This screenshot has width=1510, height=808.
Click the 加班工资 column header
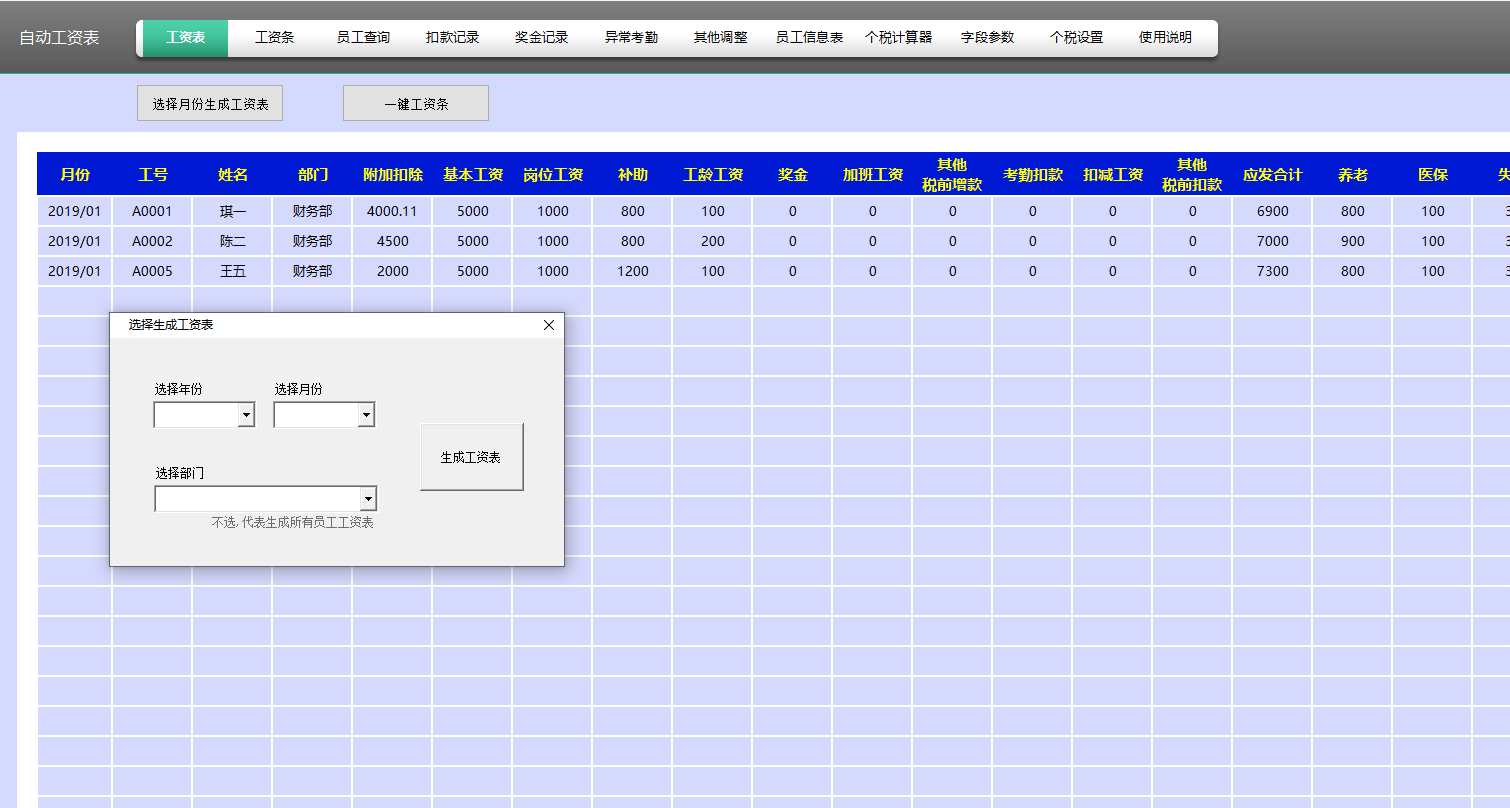coord(872,175)
